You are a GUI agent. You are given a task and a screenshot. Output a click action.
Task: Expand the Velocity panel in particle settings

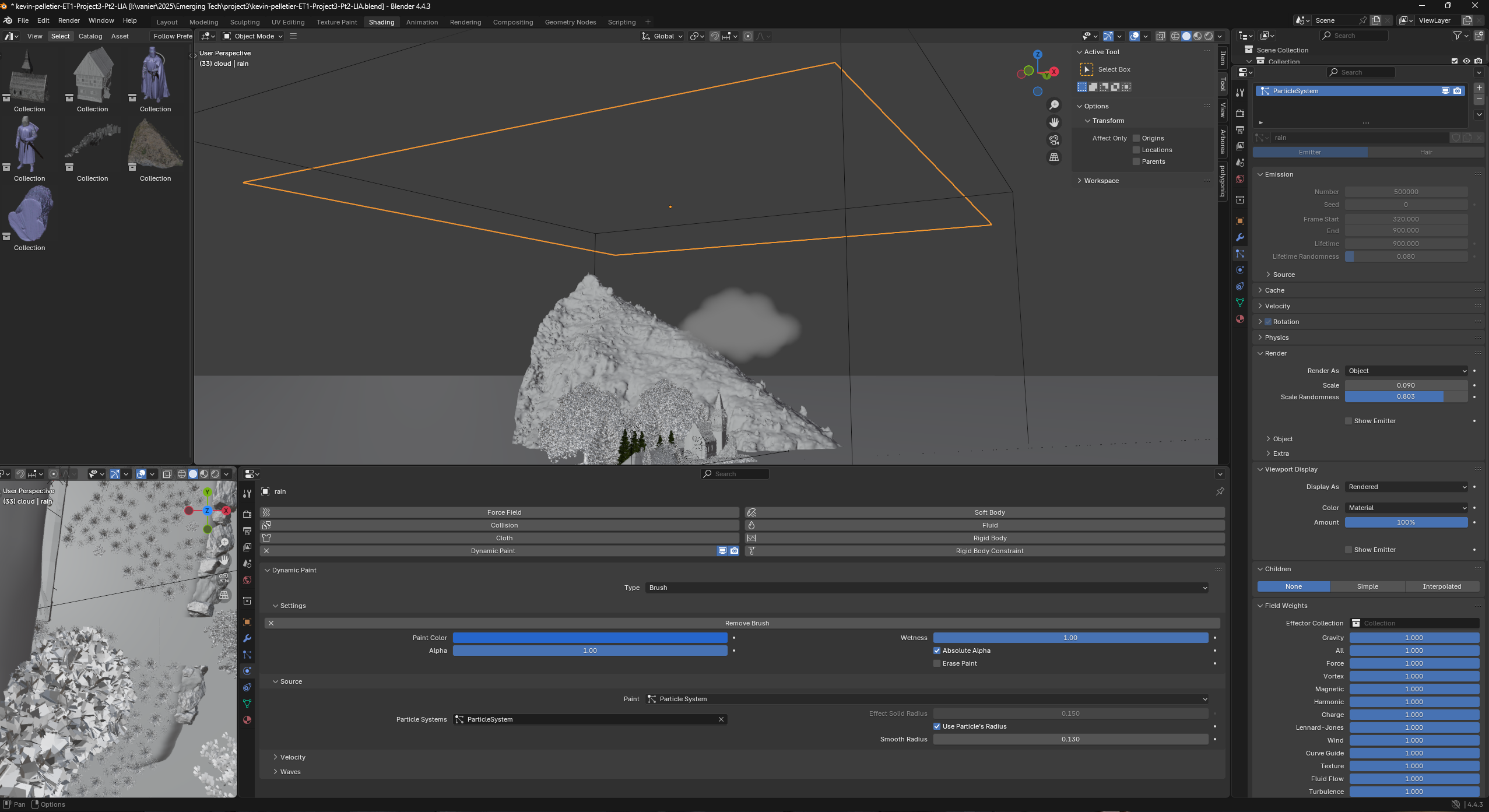point(1277,306)
